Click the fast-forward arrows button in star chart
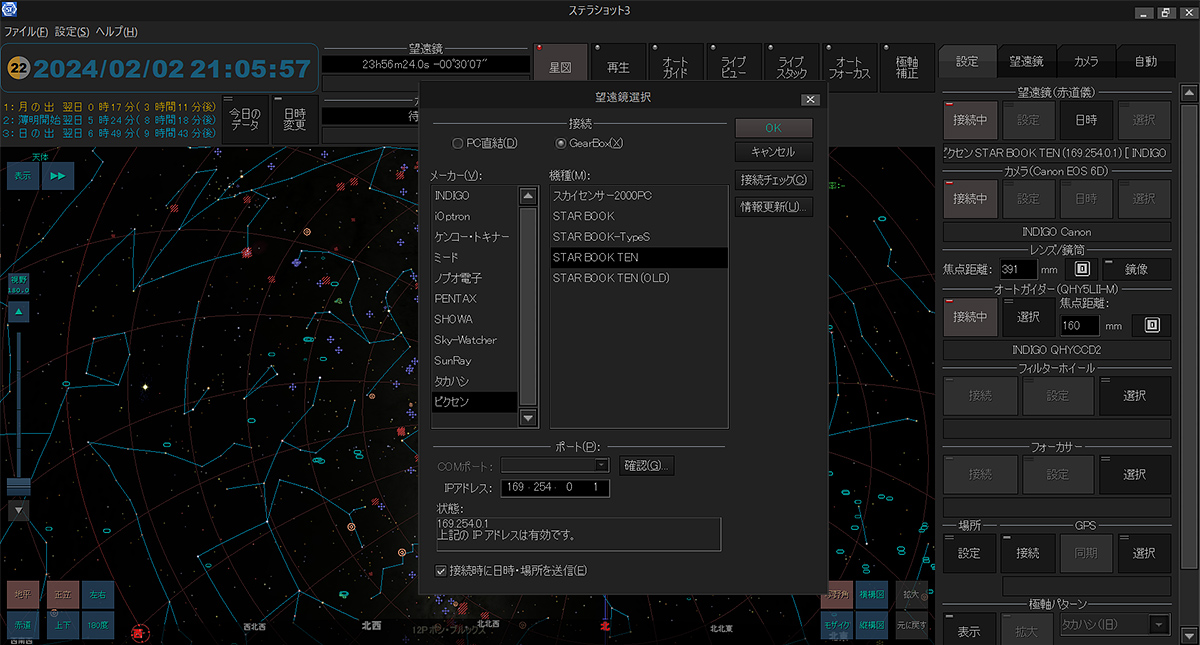Image resolution: width=1200 pixels, height=645 pixels. tap(57, 175)
